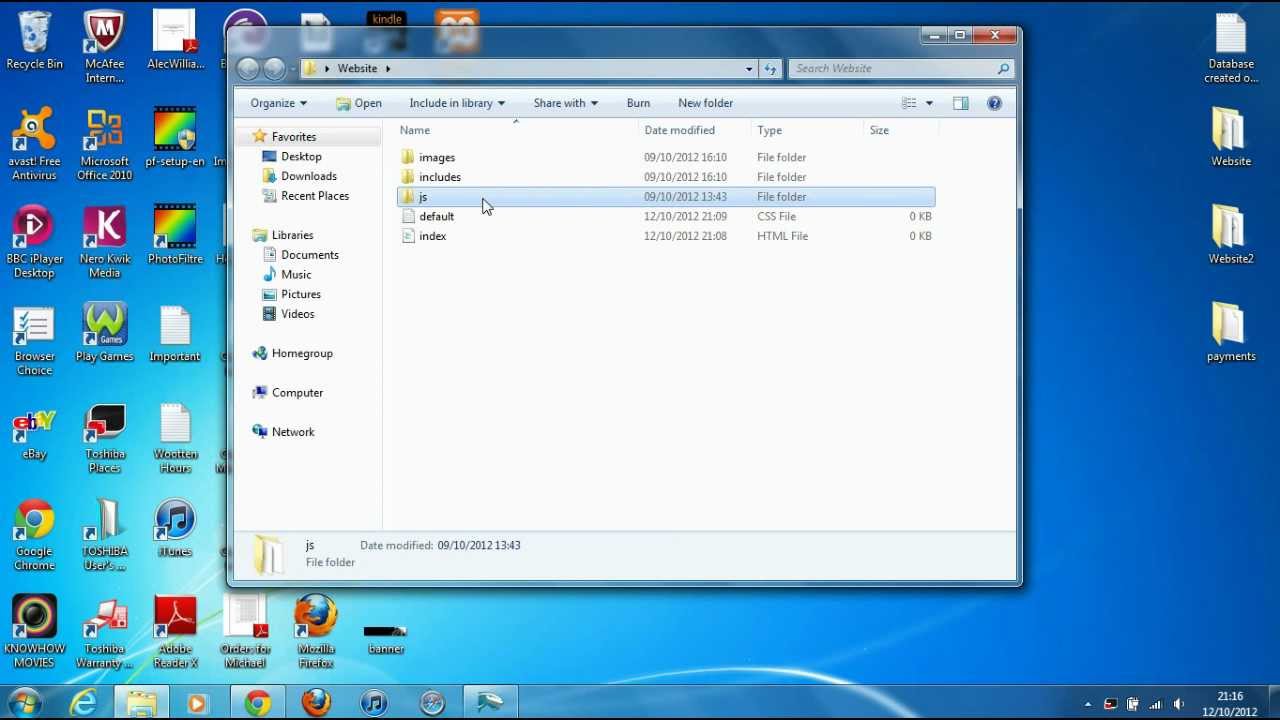Launch BBC iPlayer Desktop icon
Image resolution: width=1280 pixels, height=720 pixels.
pyautogui.click(x=34, y=242)
